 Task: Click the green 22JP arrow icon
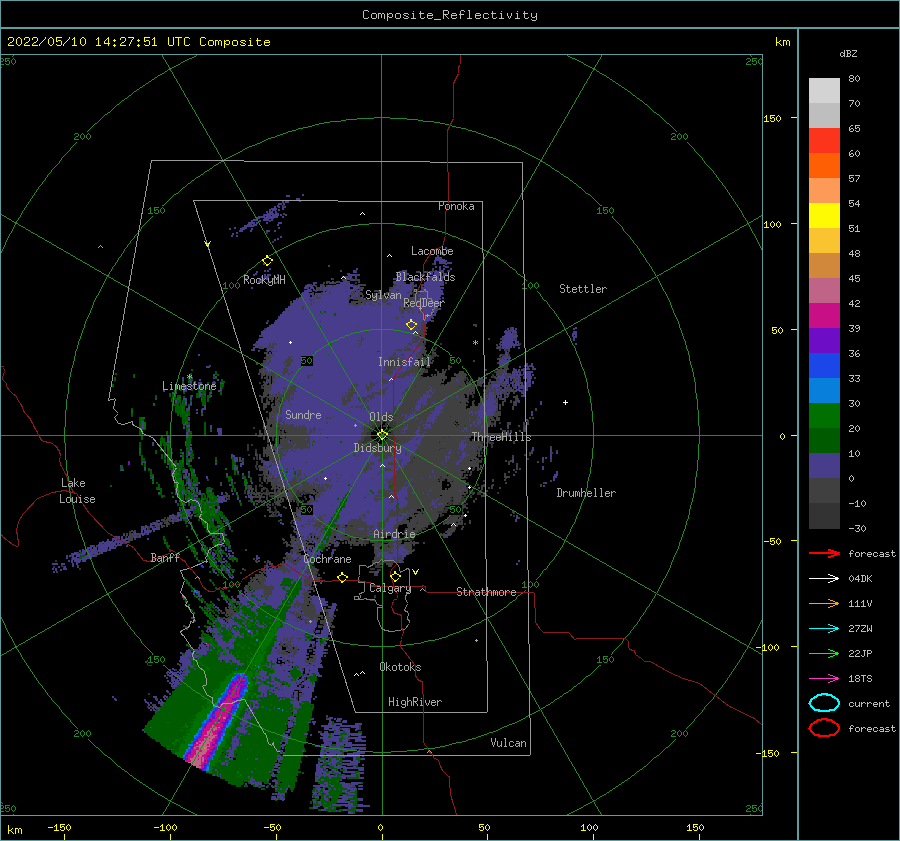click(x=824, y=653)
